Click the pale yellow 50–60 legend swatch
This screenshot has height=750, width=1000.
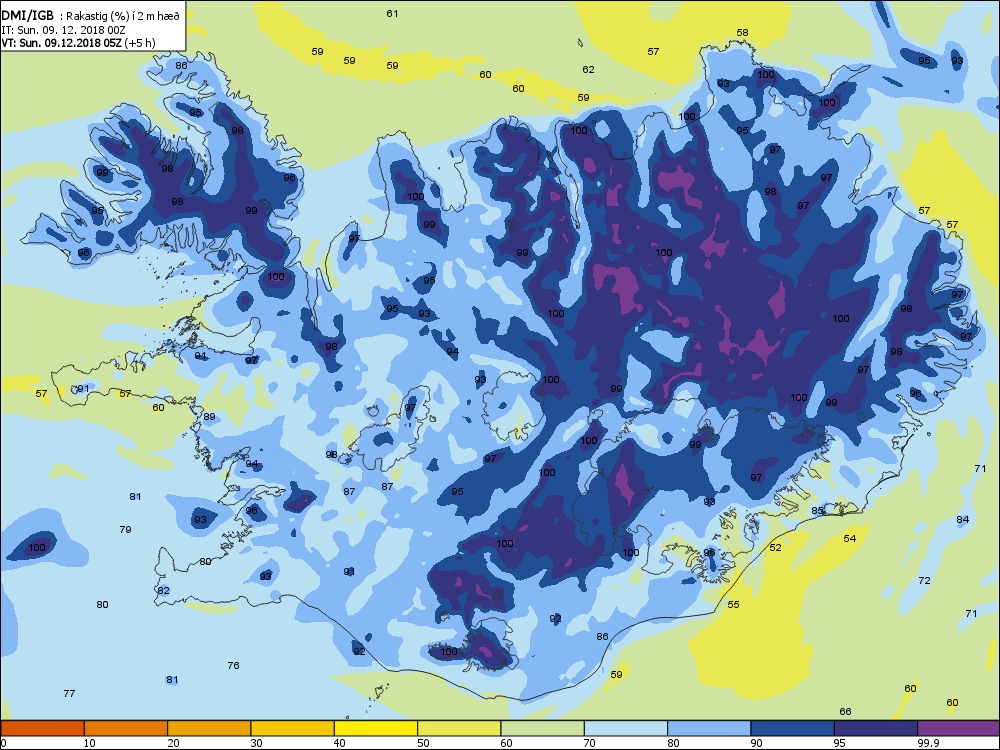459,728
